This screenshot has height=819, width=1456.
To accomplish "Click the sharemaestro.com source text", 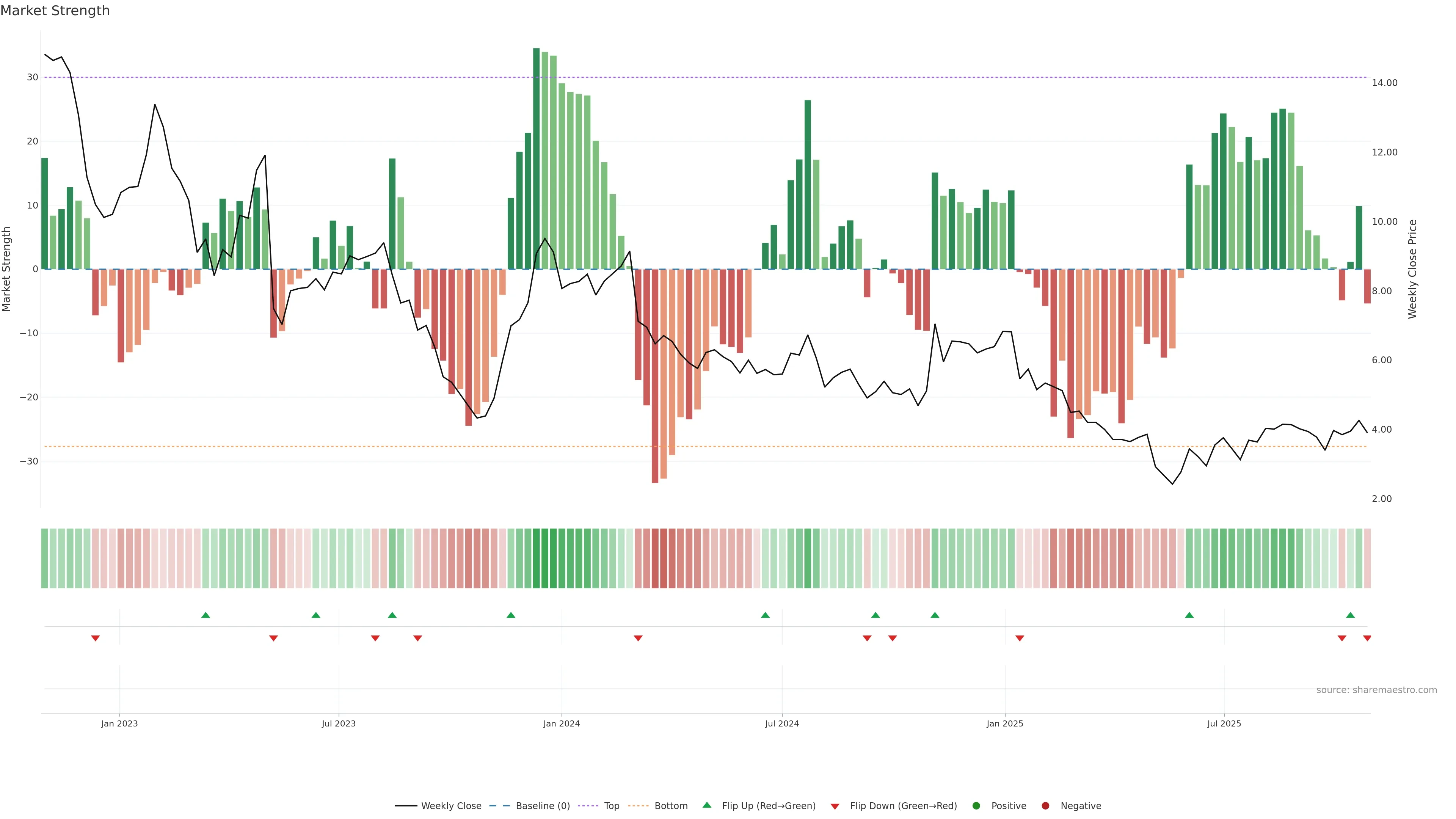I will (1376, 690).
